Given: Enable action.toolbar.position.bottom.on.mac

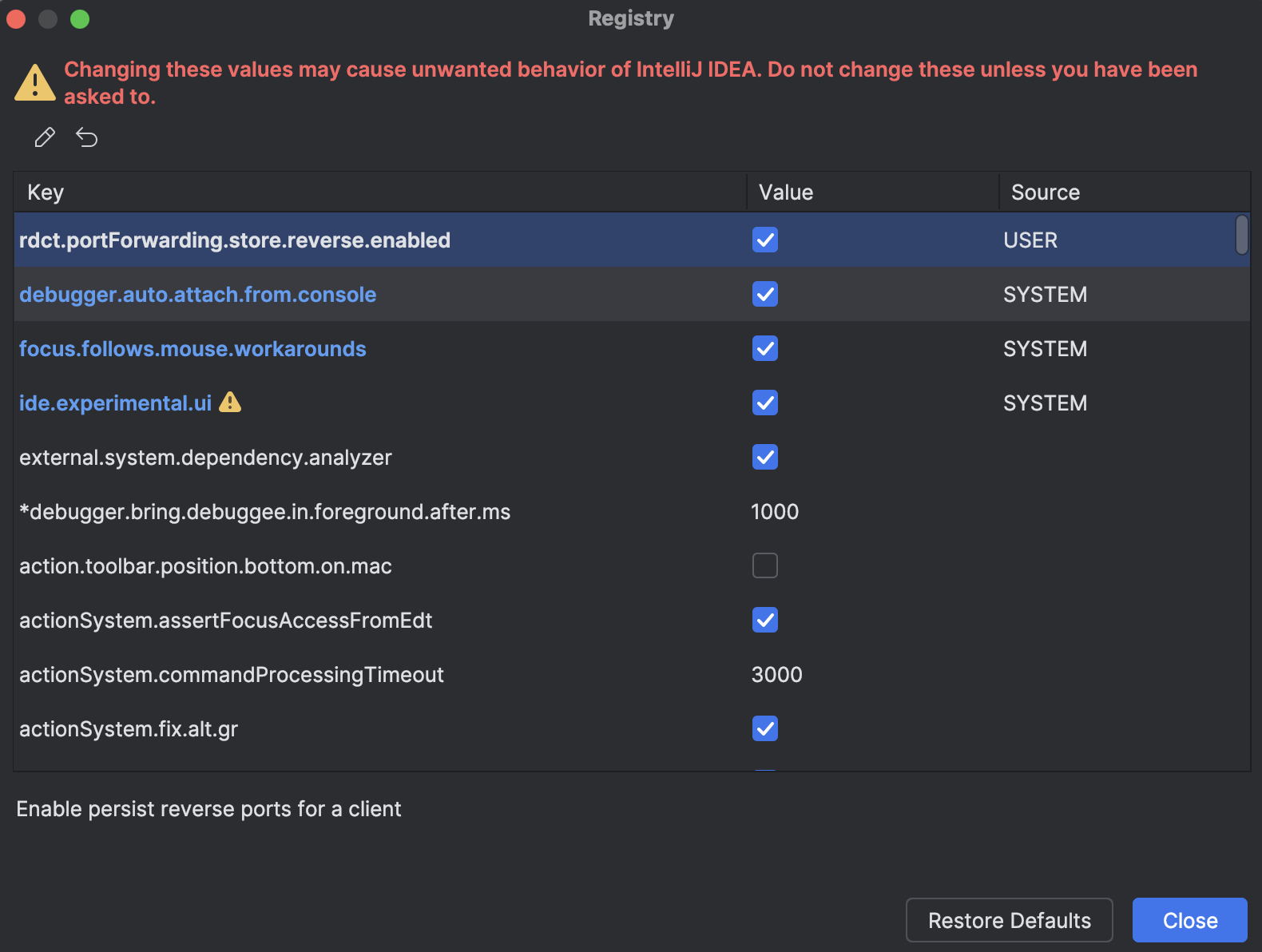Looking at the screenshot, I should (764, 565).
